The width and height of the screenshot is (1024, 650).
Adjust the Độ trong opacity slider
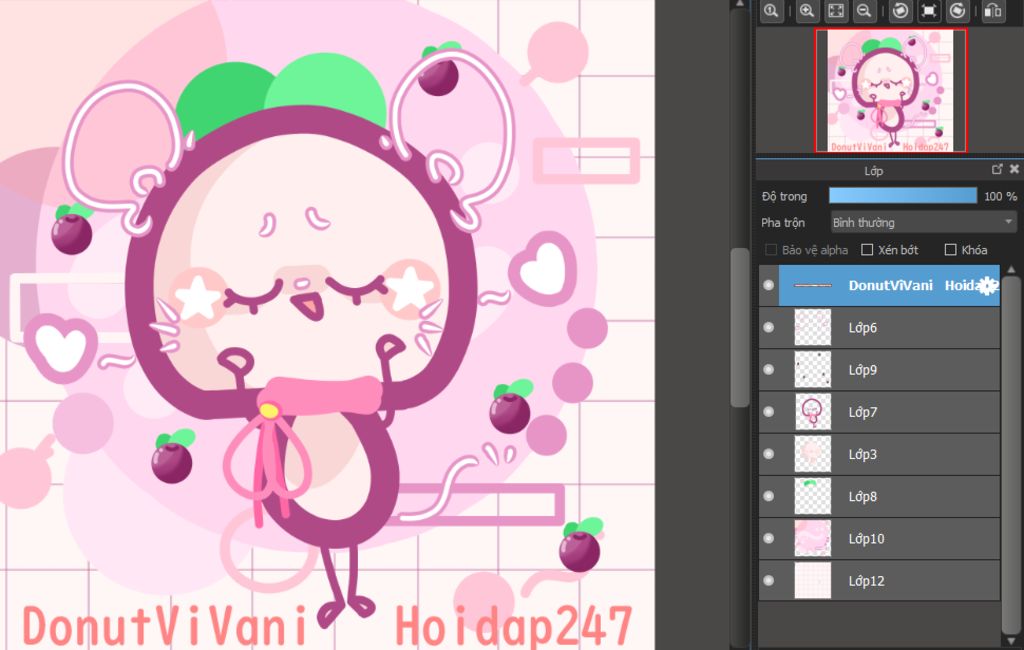pos(903,196)
